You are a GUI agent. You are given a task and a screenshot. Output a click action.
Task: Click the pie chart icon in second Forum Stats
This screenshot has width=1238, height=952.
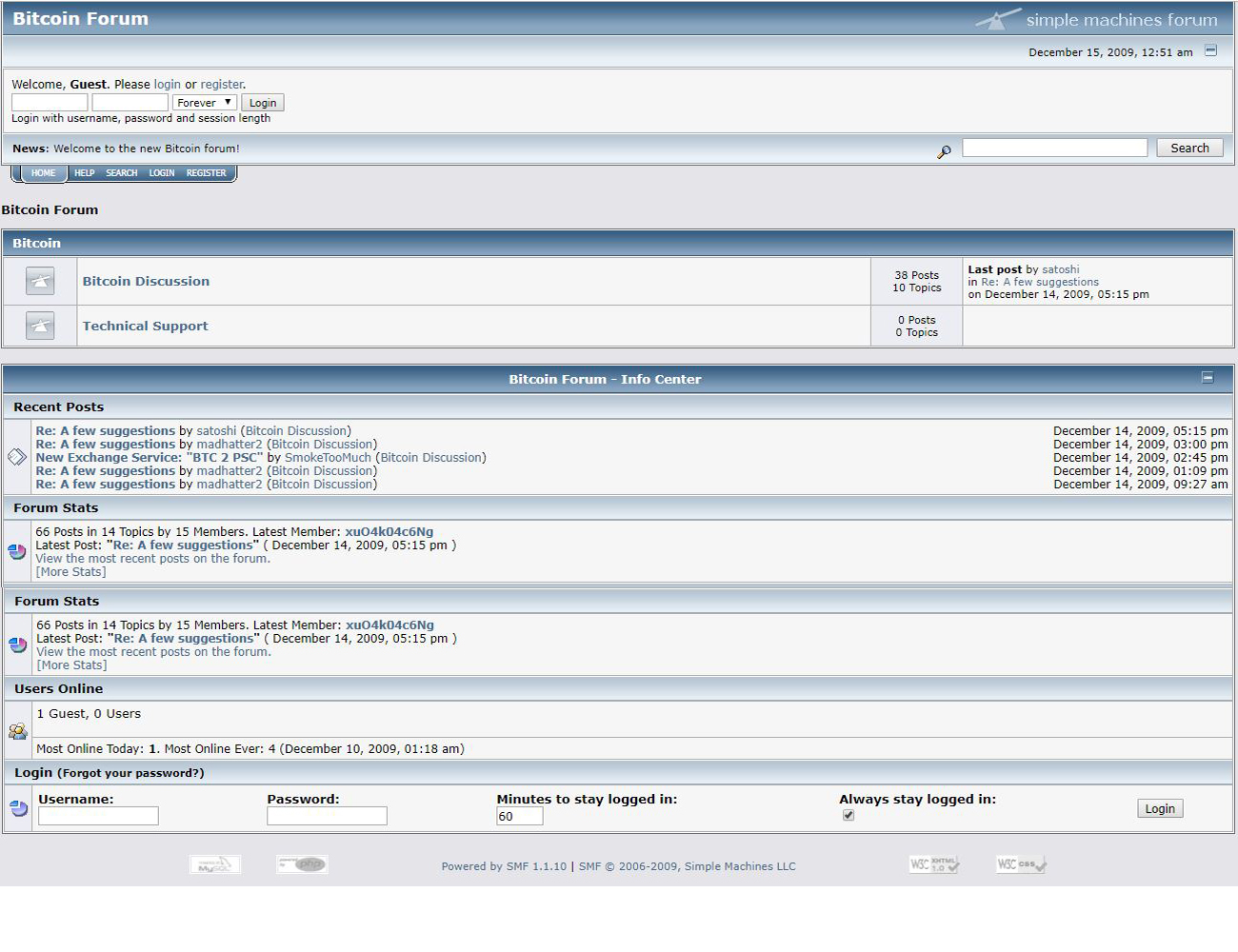[x=18, y=645]
